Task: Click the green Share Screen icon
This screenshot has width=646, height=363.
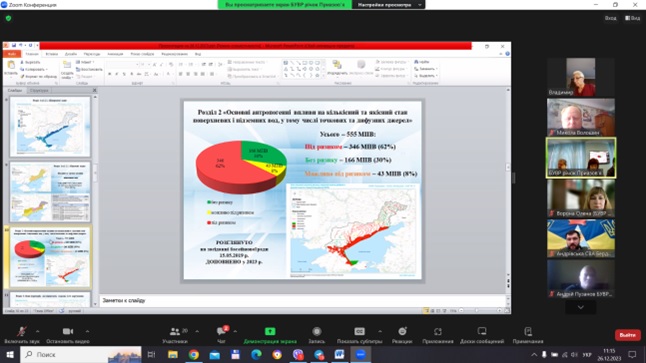Action: click(x=270, y=332)
